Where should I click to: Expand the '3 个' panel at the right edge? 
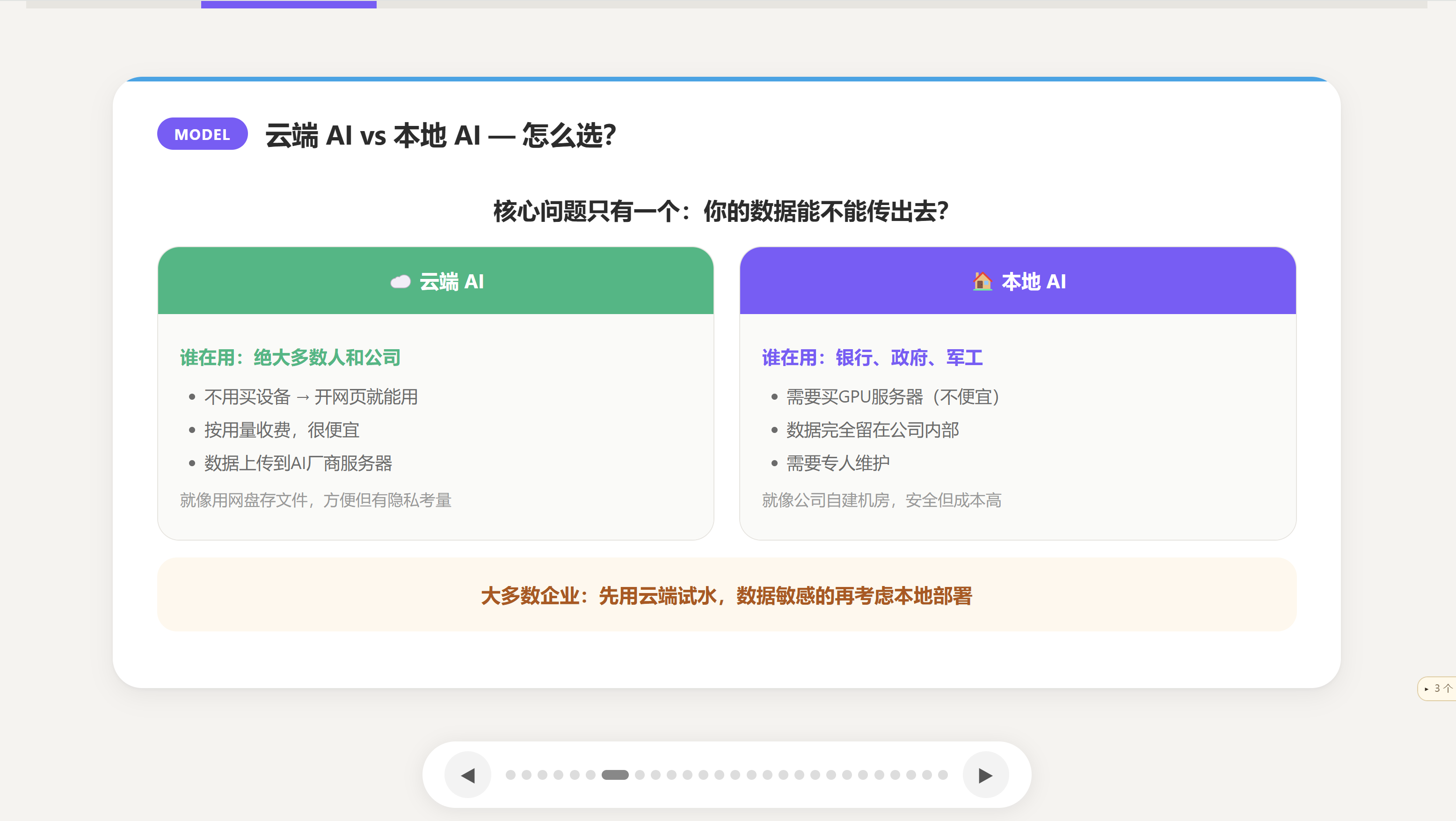pyautogui.click(x=1437, y=688)
